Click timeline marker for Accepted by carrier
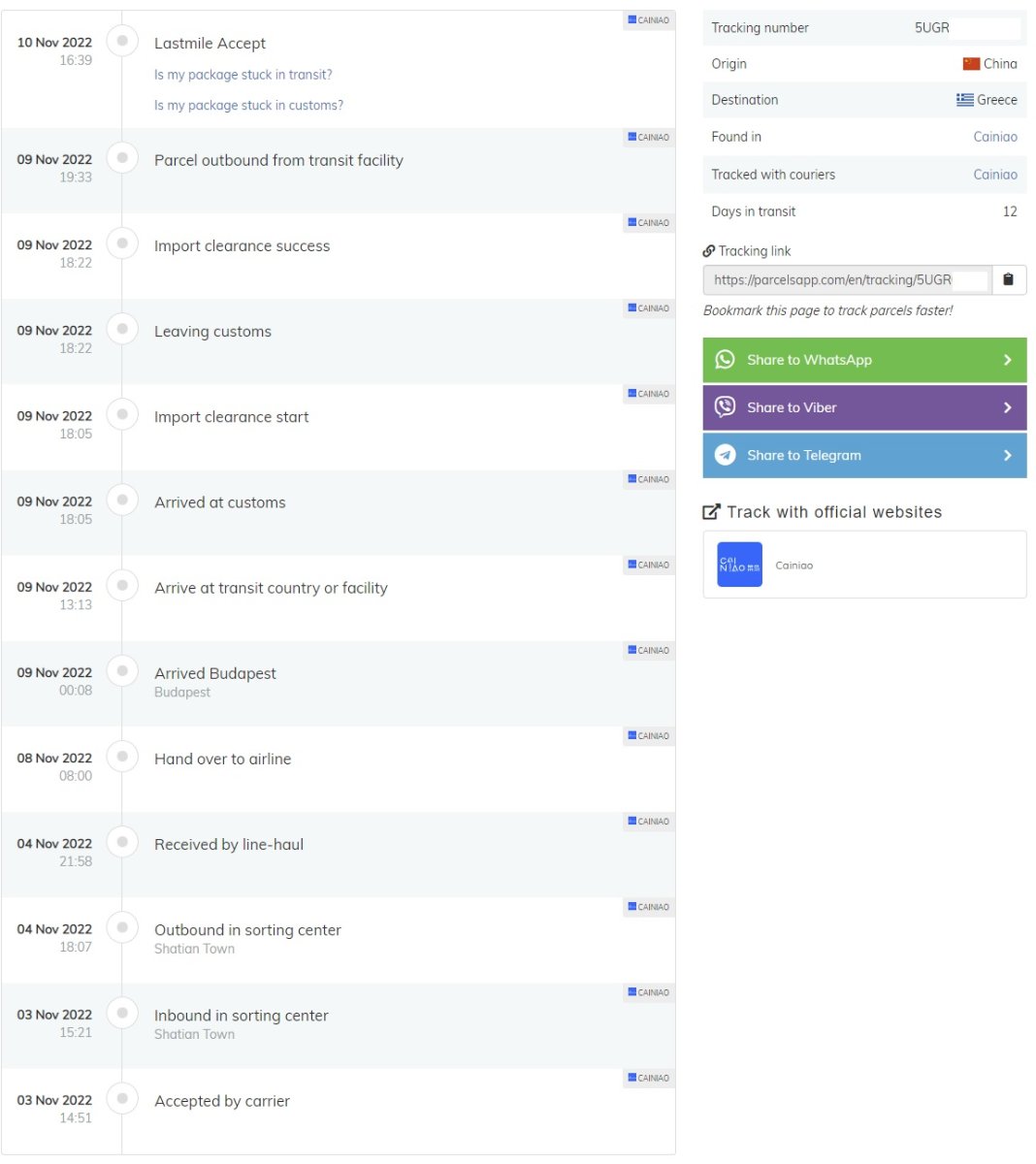The height and width of the screenshot is (1164, 1036). click(x=122, y=1098)
